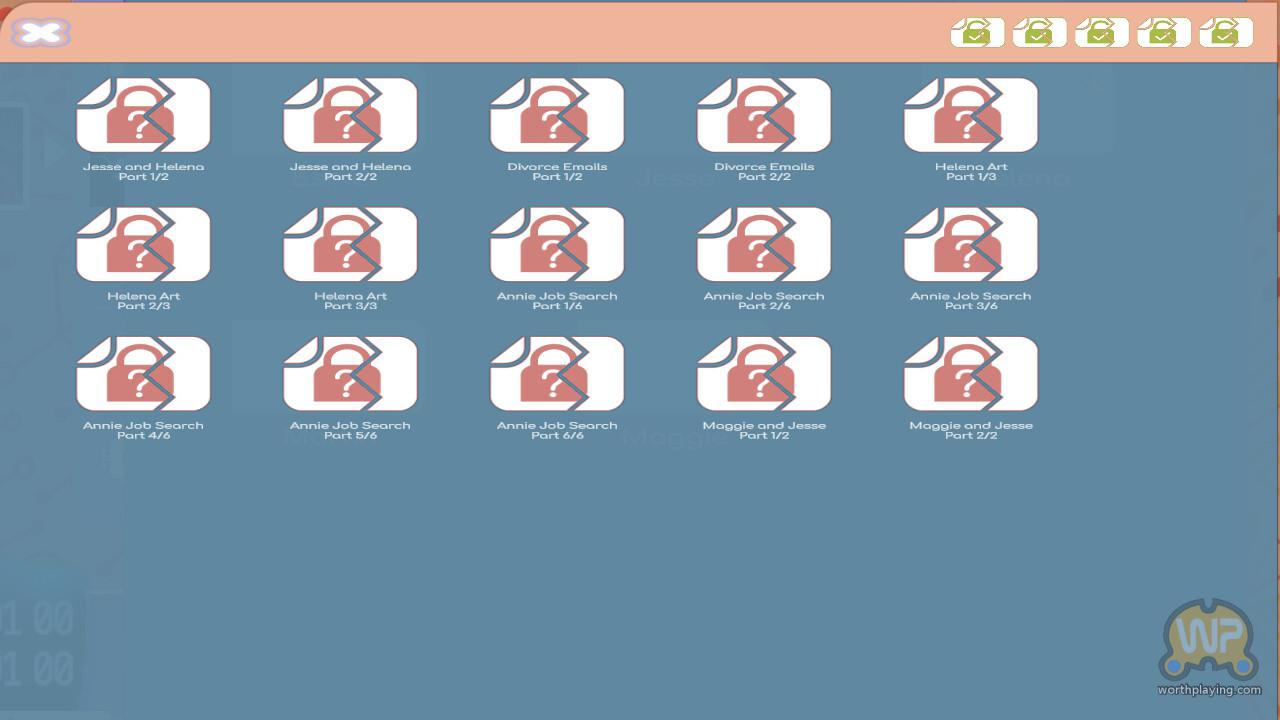Open Helena Art Part 1/3 locked file
Viewport: 1280px width, 720px height.
[971, 115]
